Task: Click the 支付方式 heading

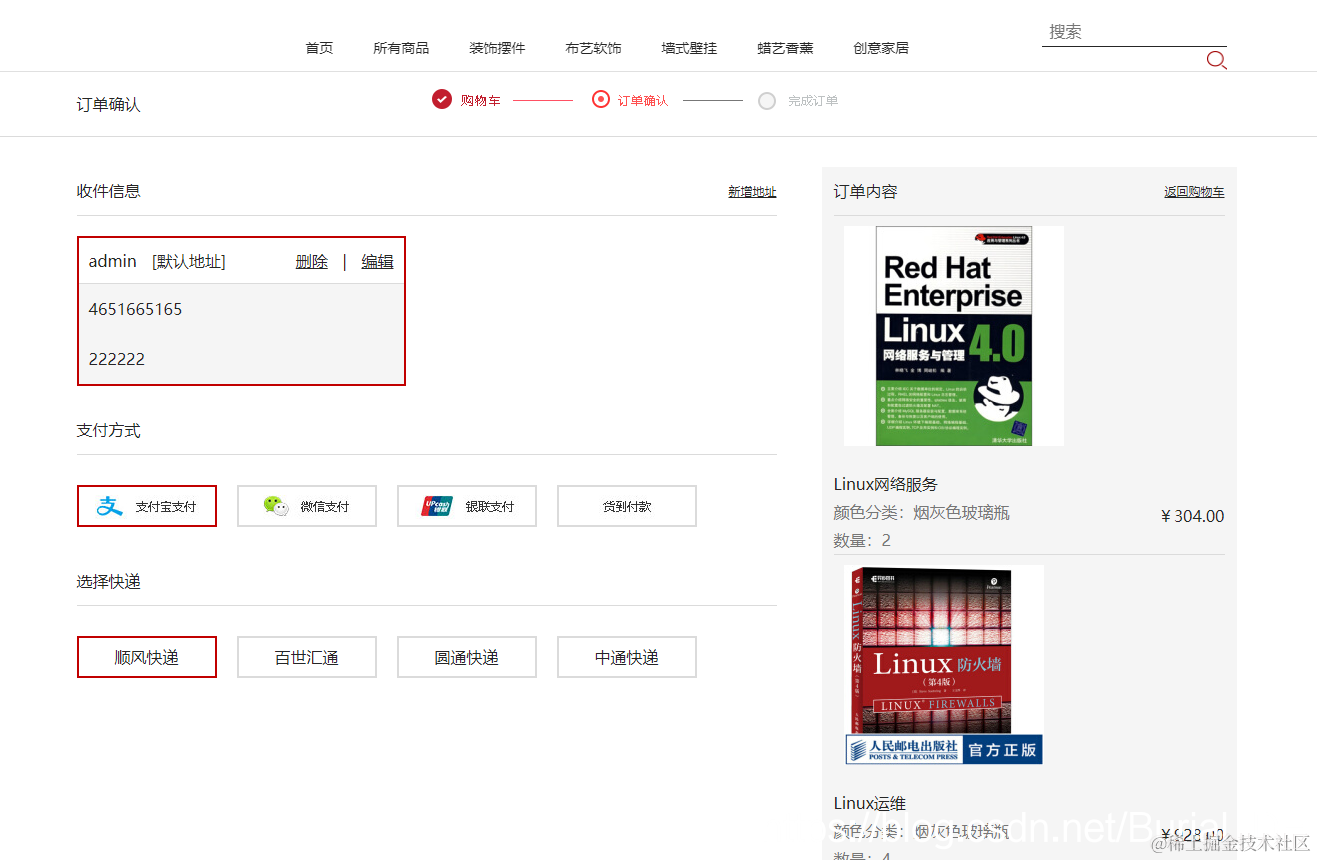Action: click(x=109, y=430)
